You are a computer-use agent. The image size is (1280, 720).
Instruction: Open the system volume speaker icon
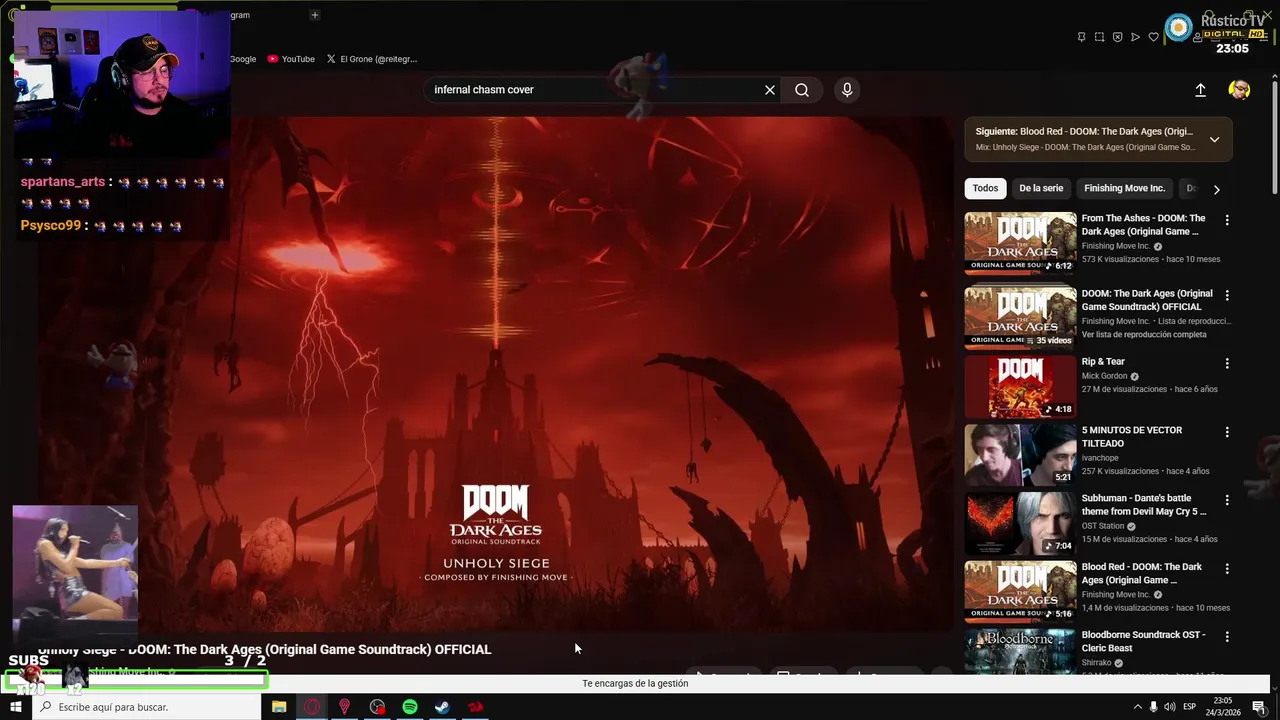(1170, 707)
